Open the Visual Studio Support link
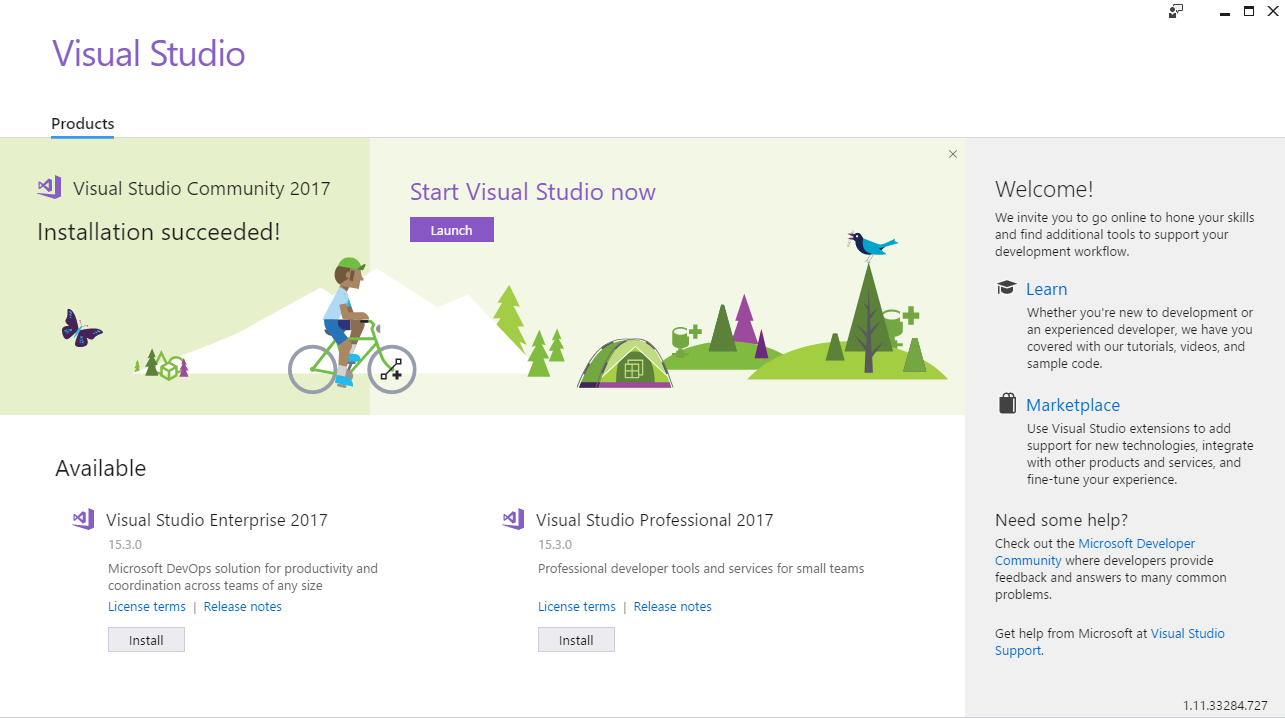Viewport: 1285px width, 718px height. point(1110,642)
